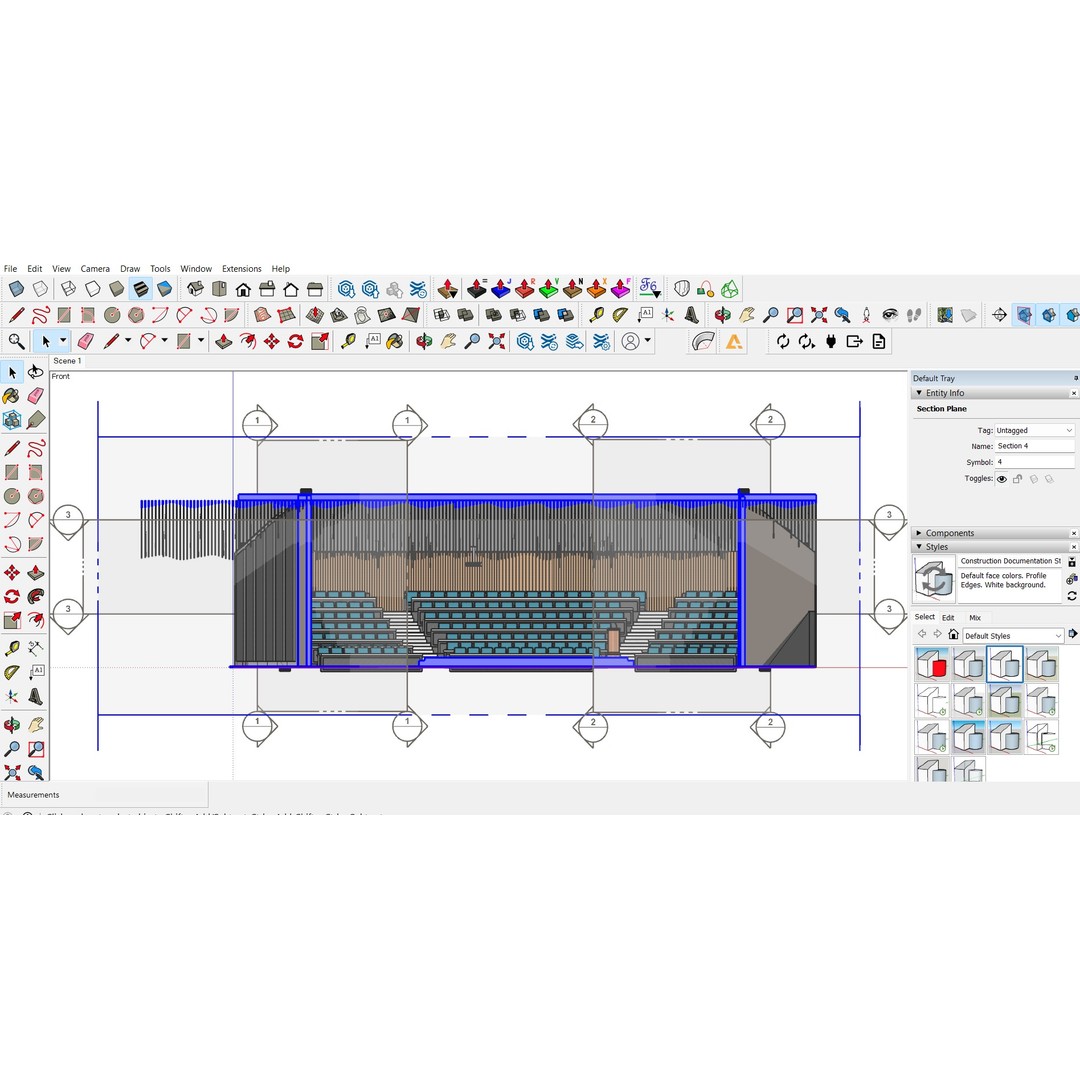The image size is (1080, 1080).
Task: Select the red cylinder style thumbnail
Action: (932, 664)
